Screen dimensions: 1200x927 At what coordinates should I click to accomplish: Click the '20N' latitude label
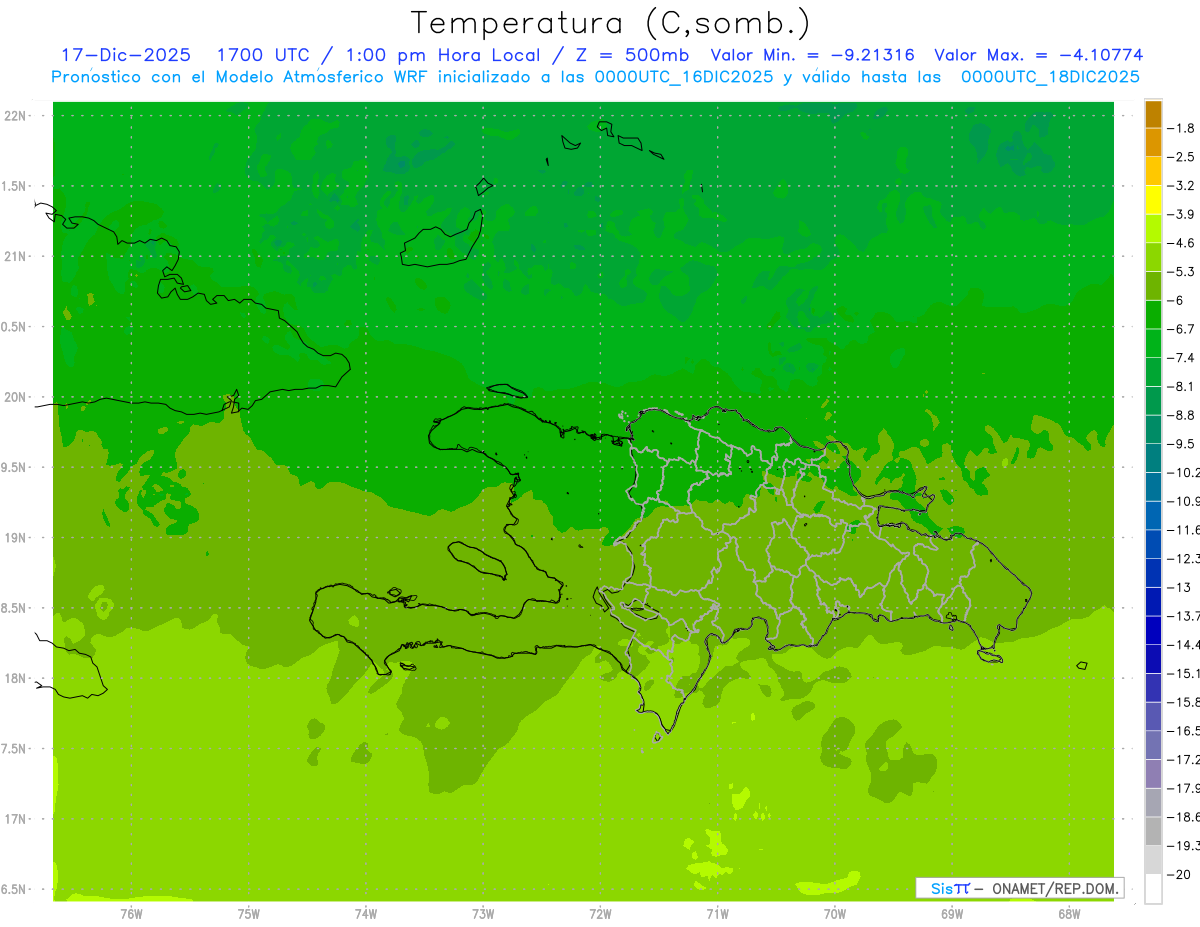(16, 397)
